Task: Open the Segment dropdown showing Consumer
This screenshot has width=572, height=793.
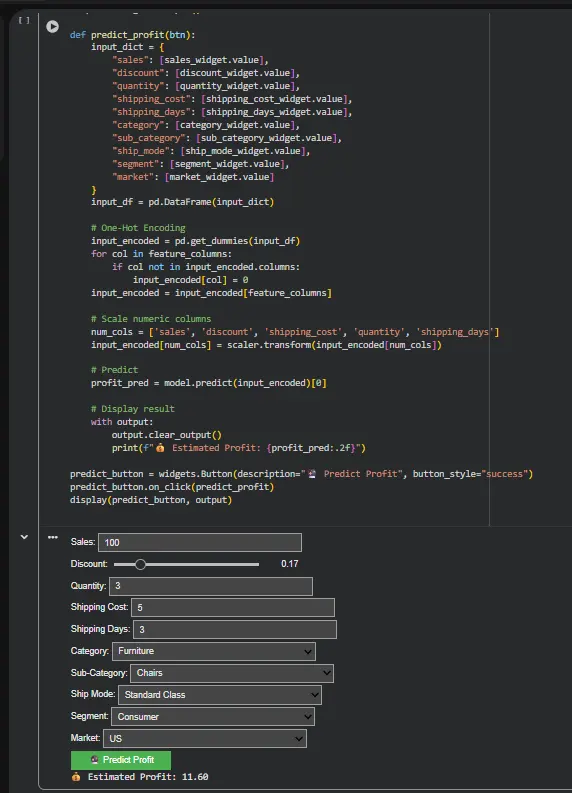Action: 213,717
